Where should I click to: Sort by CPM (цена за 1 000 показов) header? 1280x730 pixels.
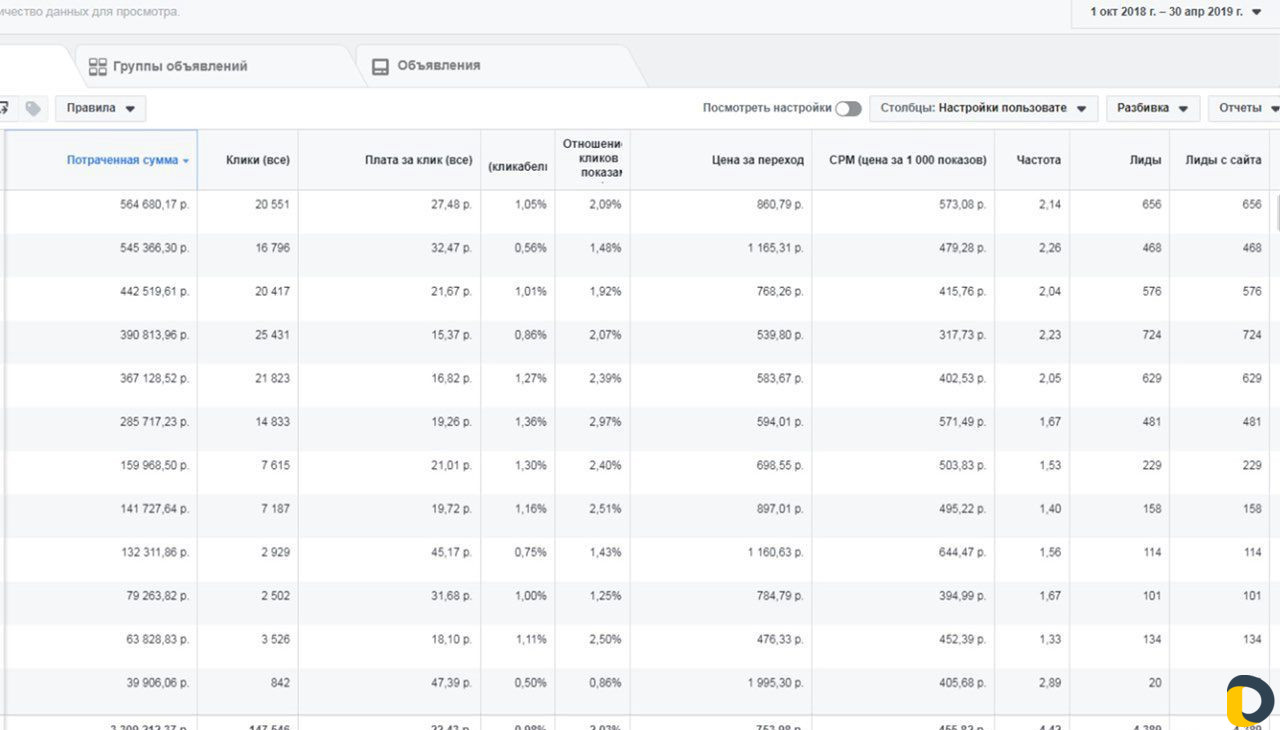pyautogui.click(x=907, y=160)
